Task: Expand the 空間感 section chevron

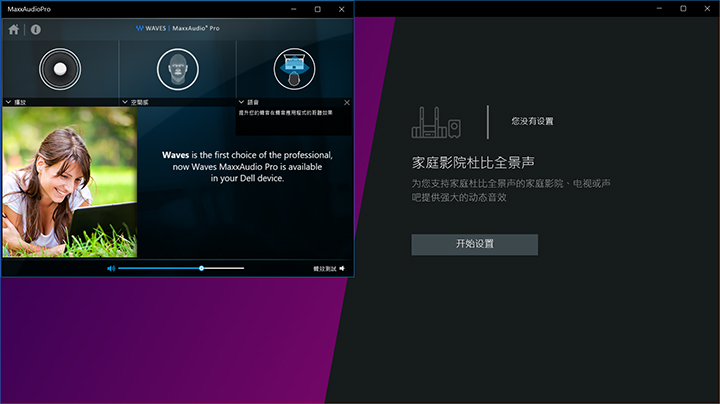Action: pos(125,102)
